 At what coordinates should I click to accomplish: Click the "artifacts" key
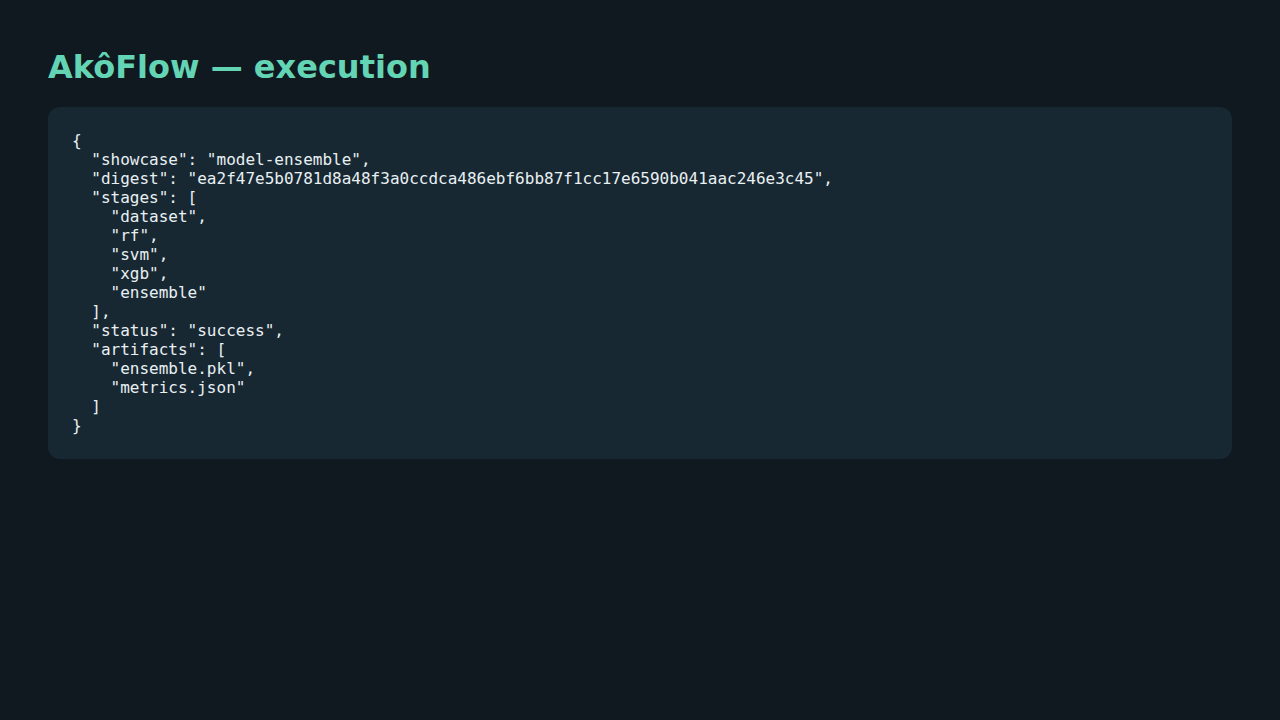(x=144, y=350)
